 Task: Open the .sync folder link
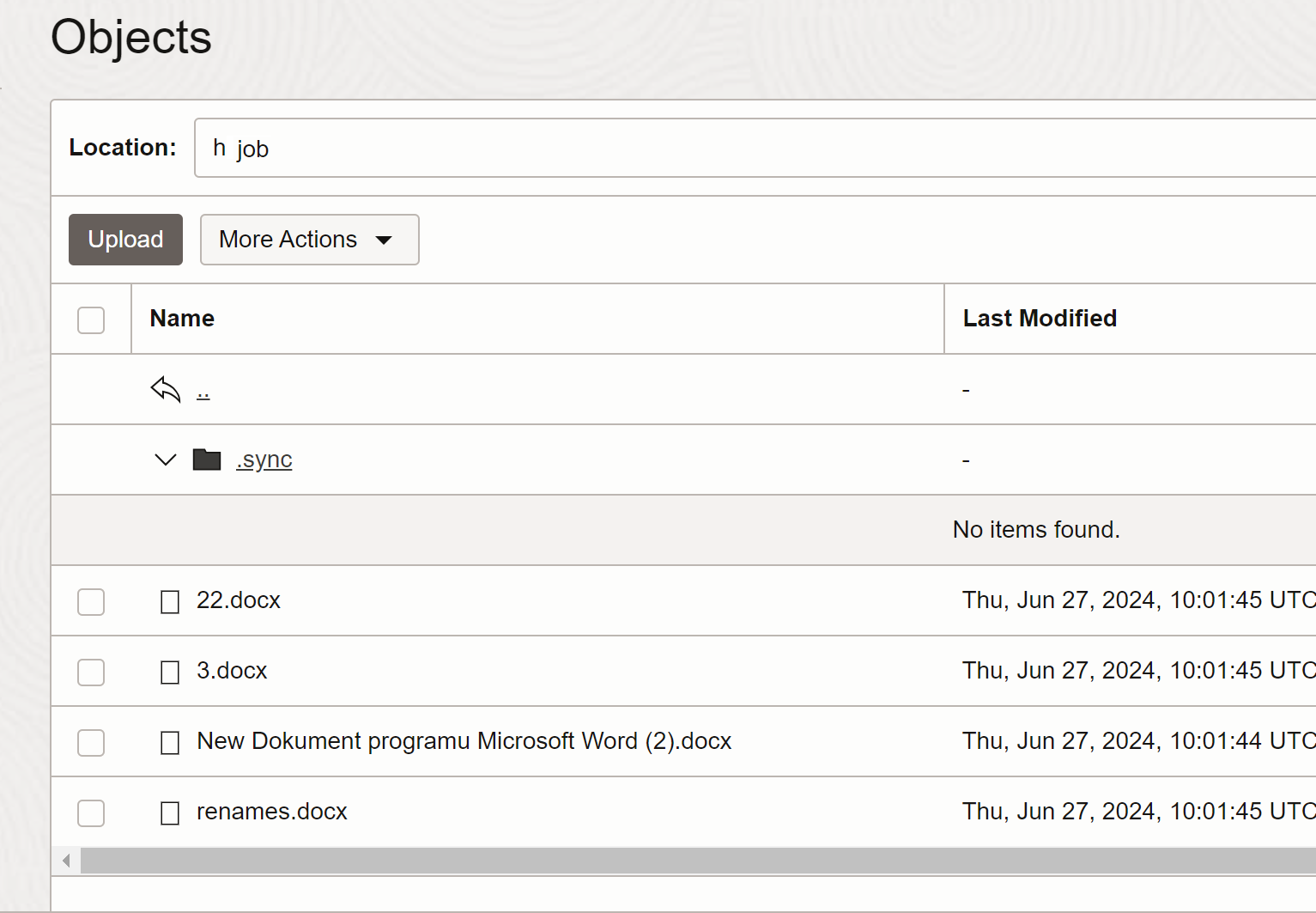pyautogui.click(x=264, y=460)
